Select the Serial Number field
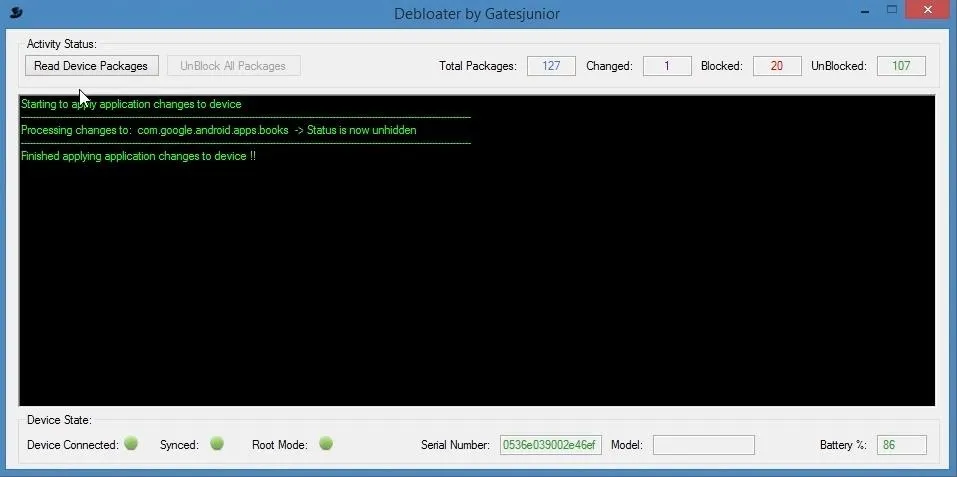Image resolution: width=957 pixels, height=477 pixels. (x=551, y=445)
